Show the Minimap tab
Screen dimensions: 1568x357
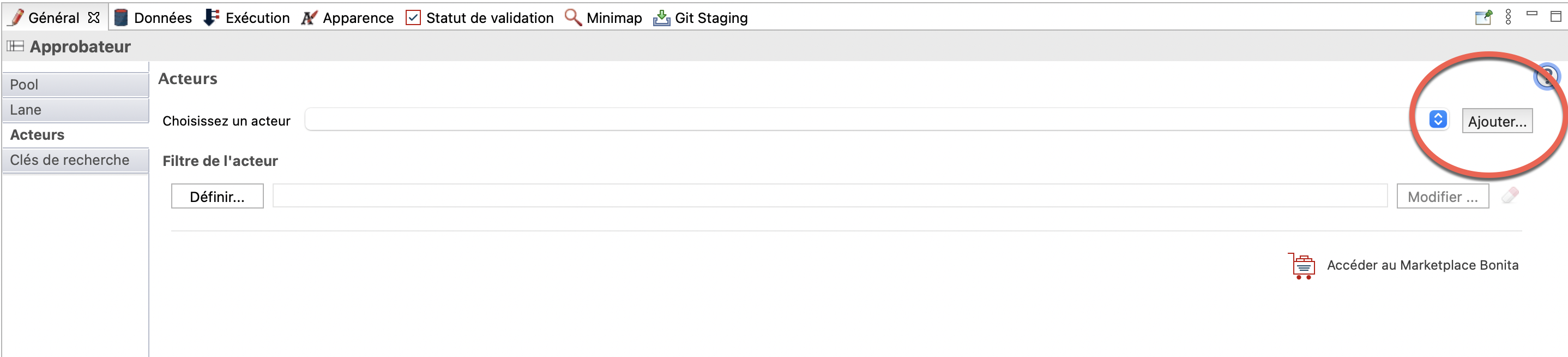click(603, 17)
